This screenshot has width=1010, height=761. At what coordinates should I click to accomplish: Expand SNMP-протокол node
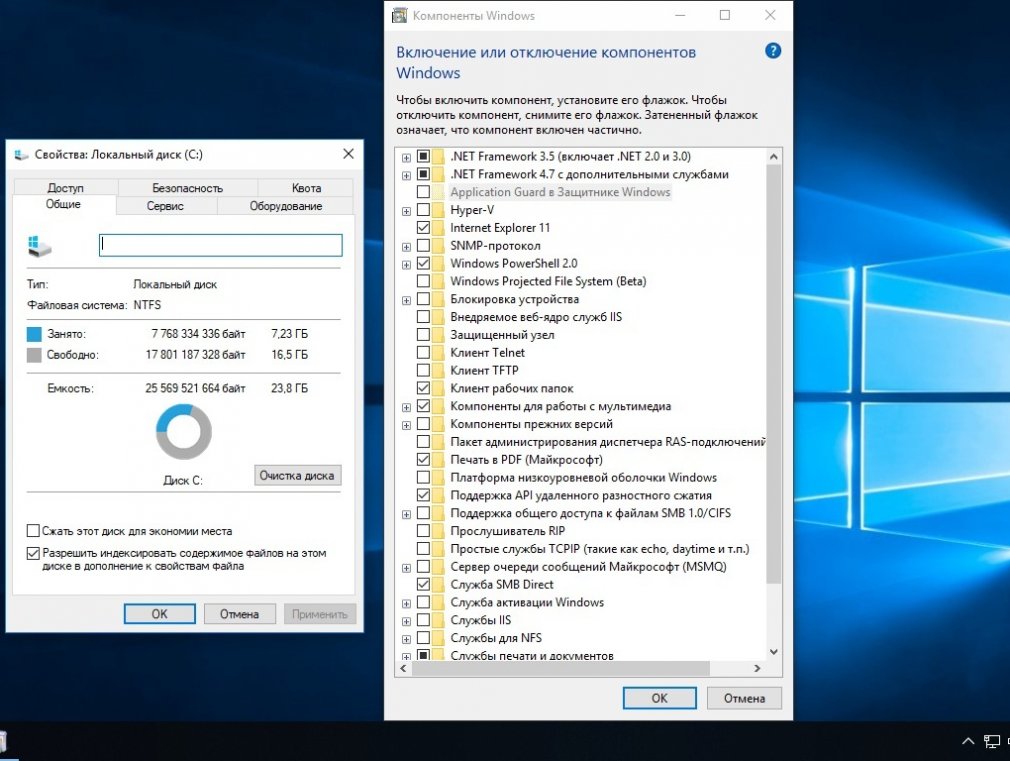[406, 247]
